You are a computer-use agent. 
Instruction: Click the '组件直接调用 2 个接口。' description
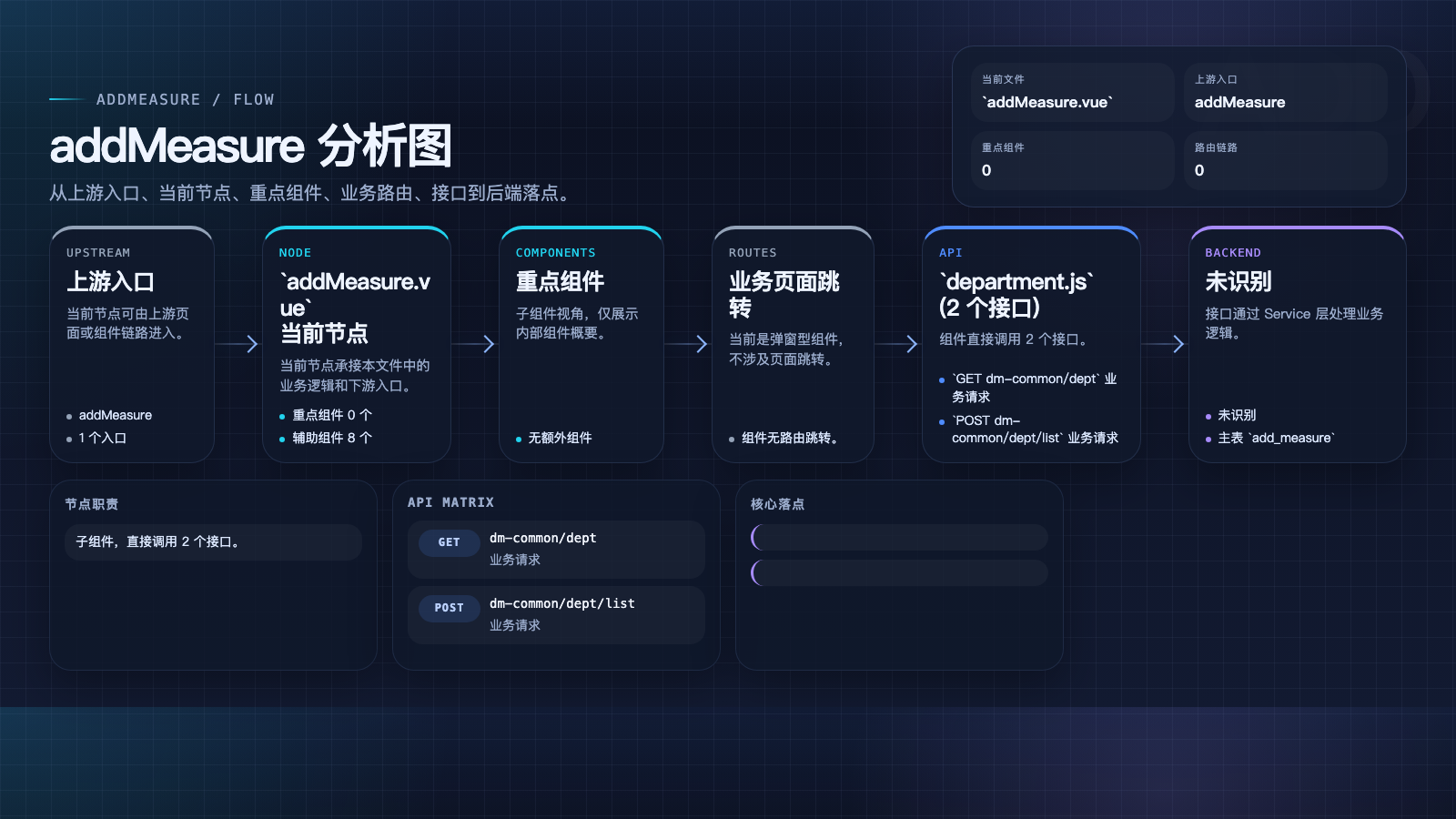1013,339
